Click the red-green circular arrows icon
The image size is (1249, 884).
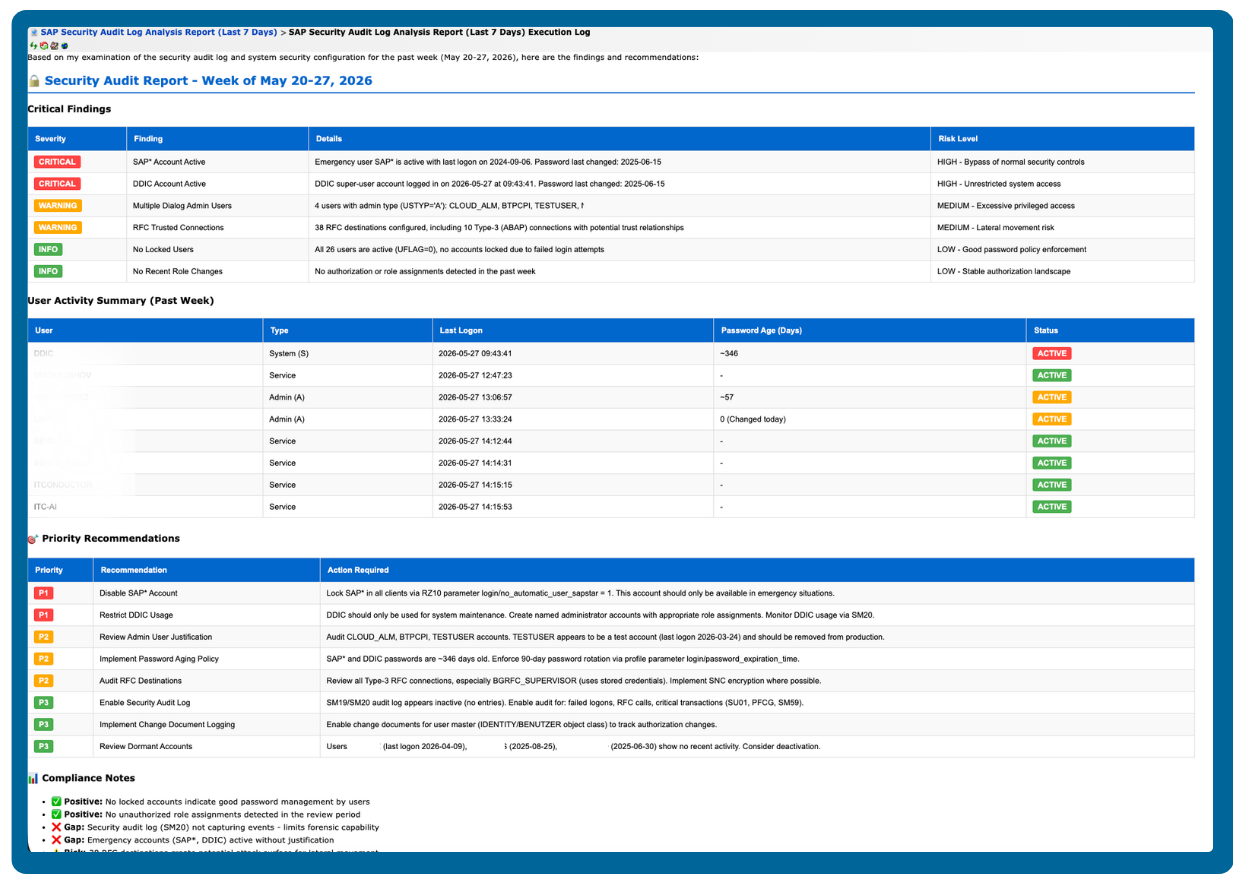(44, 46)
